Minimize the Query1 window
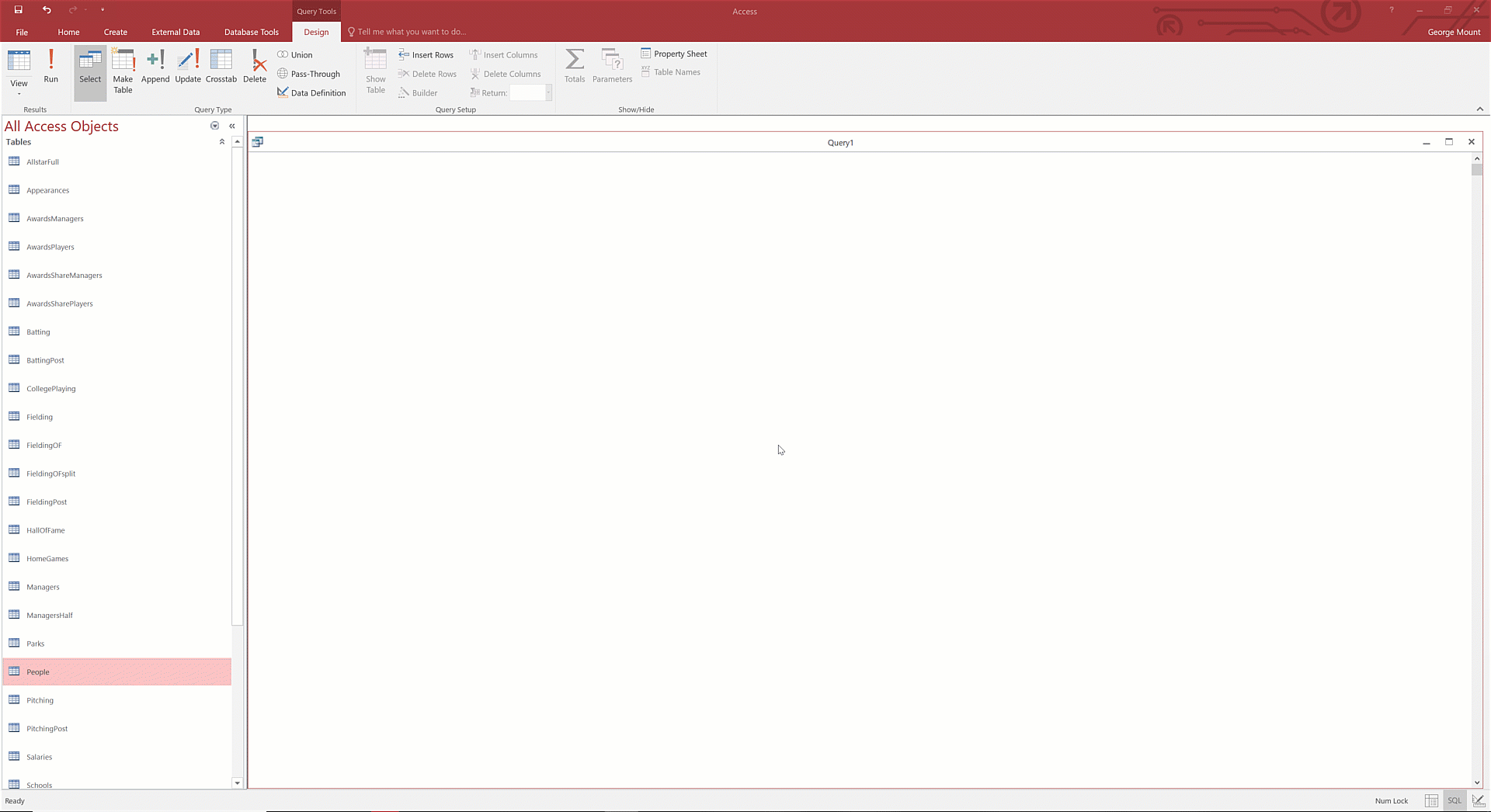This screenshot has height=812, width=1491. (x=1427, y=142)
